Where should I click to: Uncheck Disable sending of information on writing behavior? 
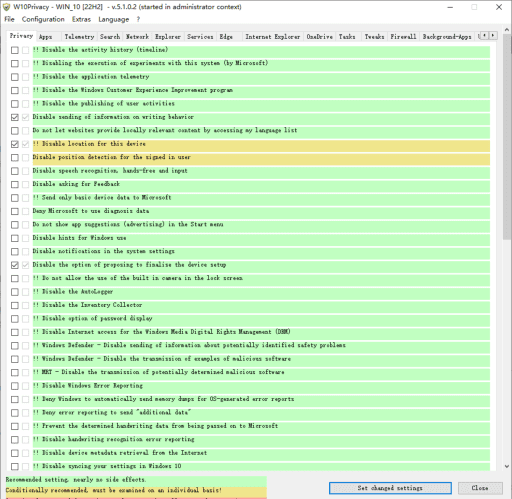click(14, 117)
